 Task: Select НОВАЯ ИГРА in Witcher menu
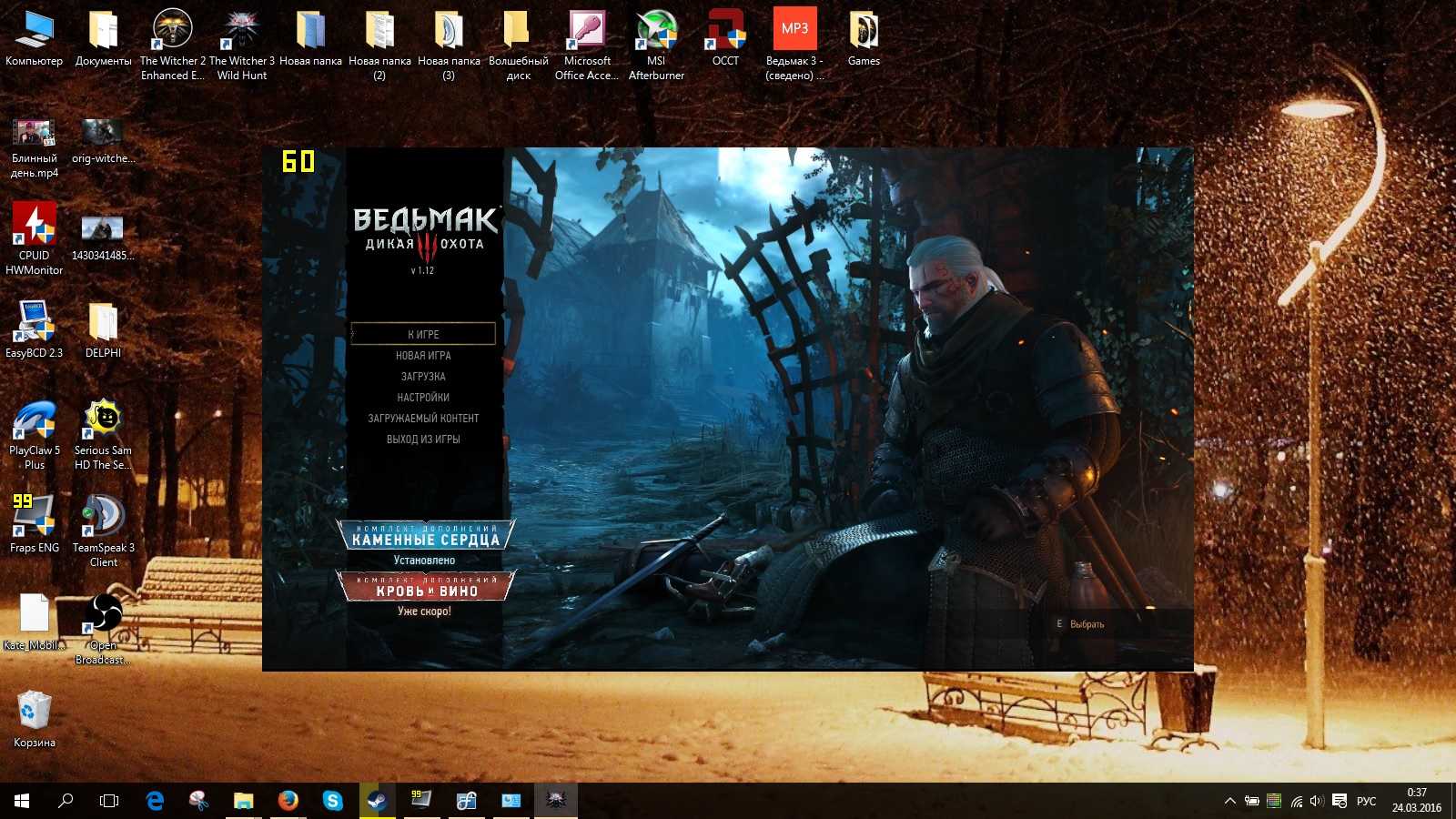[x=423, y=356]
